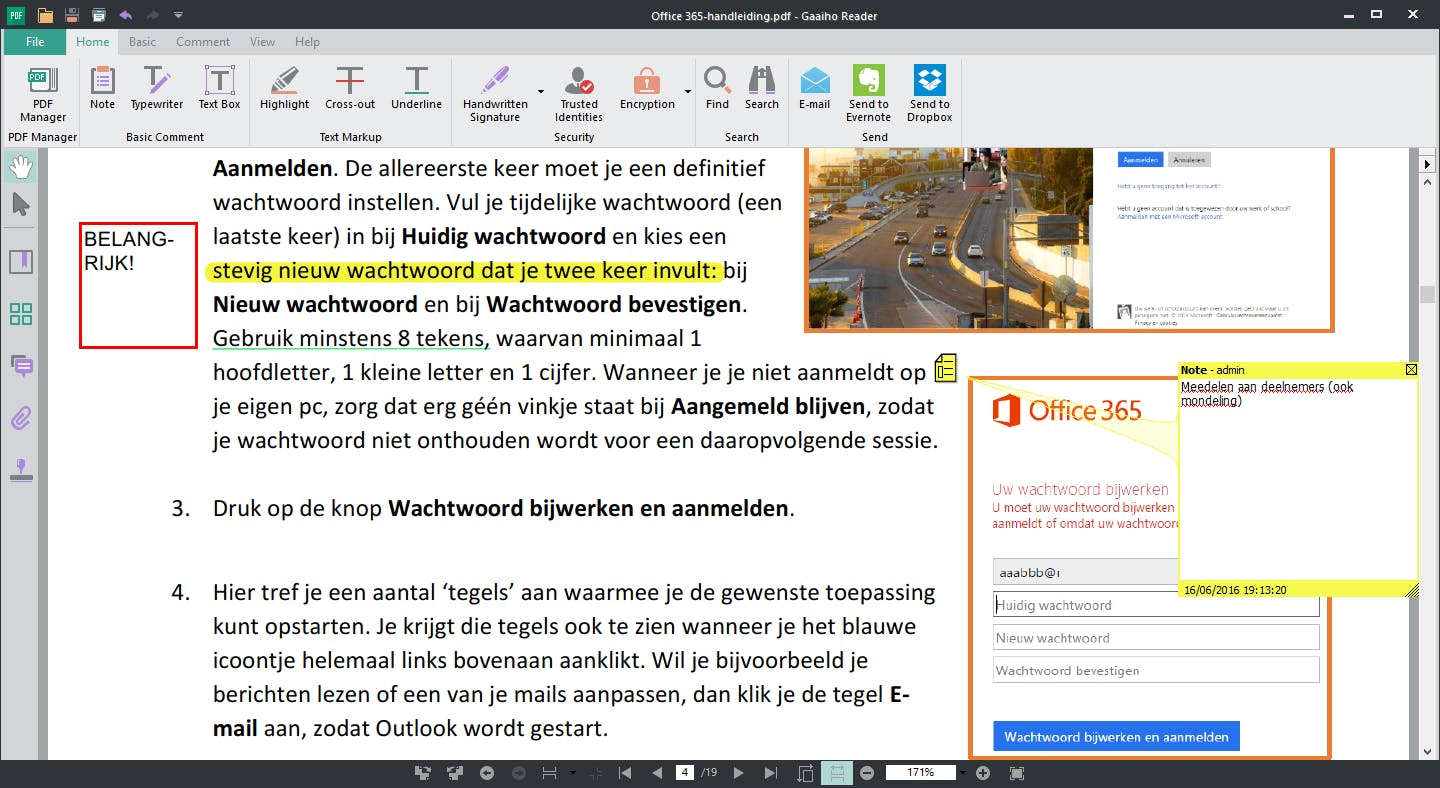Pick the Cross-out markup tool
Image resolution: width=1440 pixels, height=788 pixels.
[350, 89]
